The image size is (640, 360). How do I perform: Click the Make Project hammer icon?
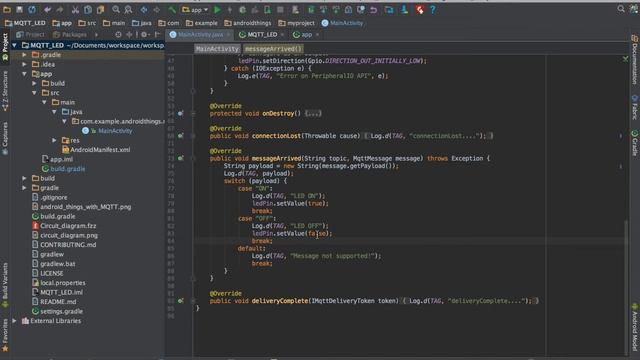click(x=172, y=9)
